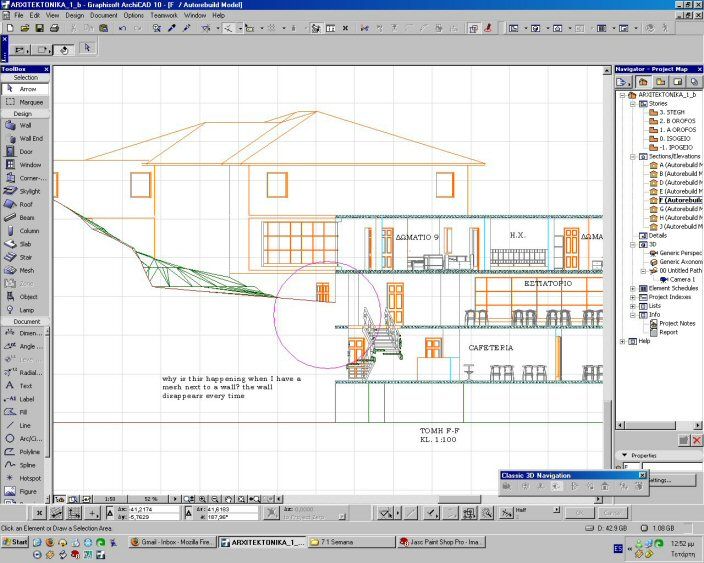
Task: Pick the Roof tool
Action: tap(24, 204)
